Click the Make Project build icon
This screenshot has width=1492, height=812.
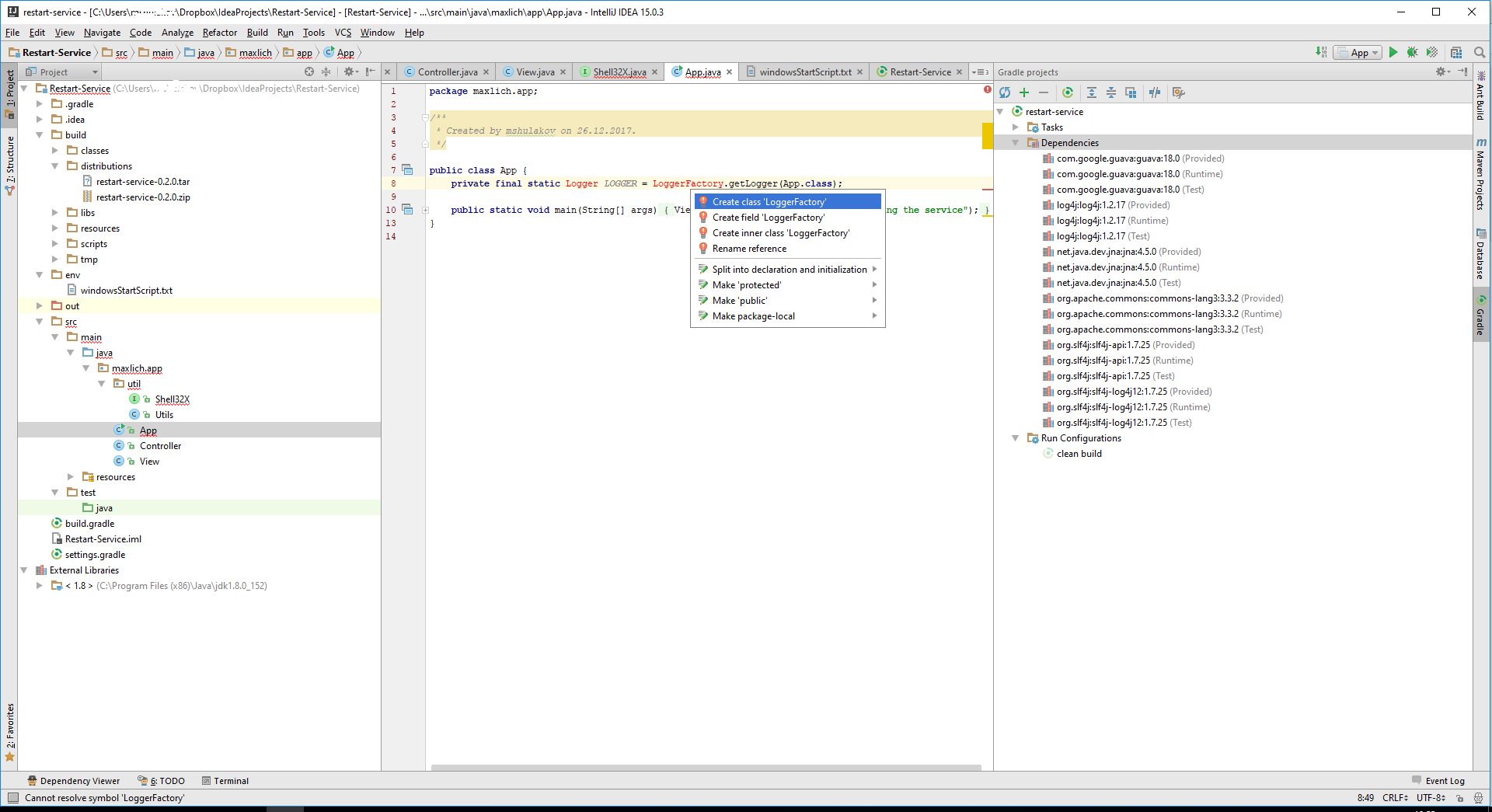click(1321, 52)
